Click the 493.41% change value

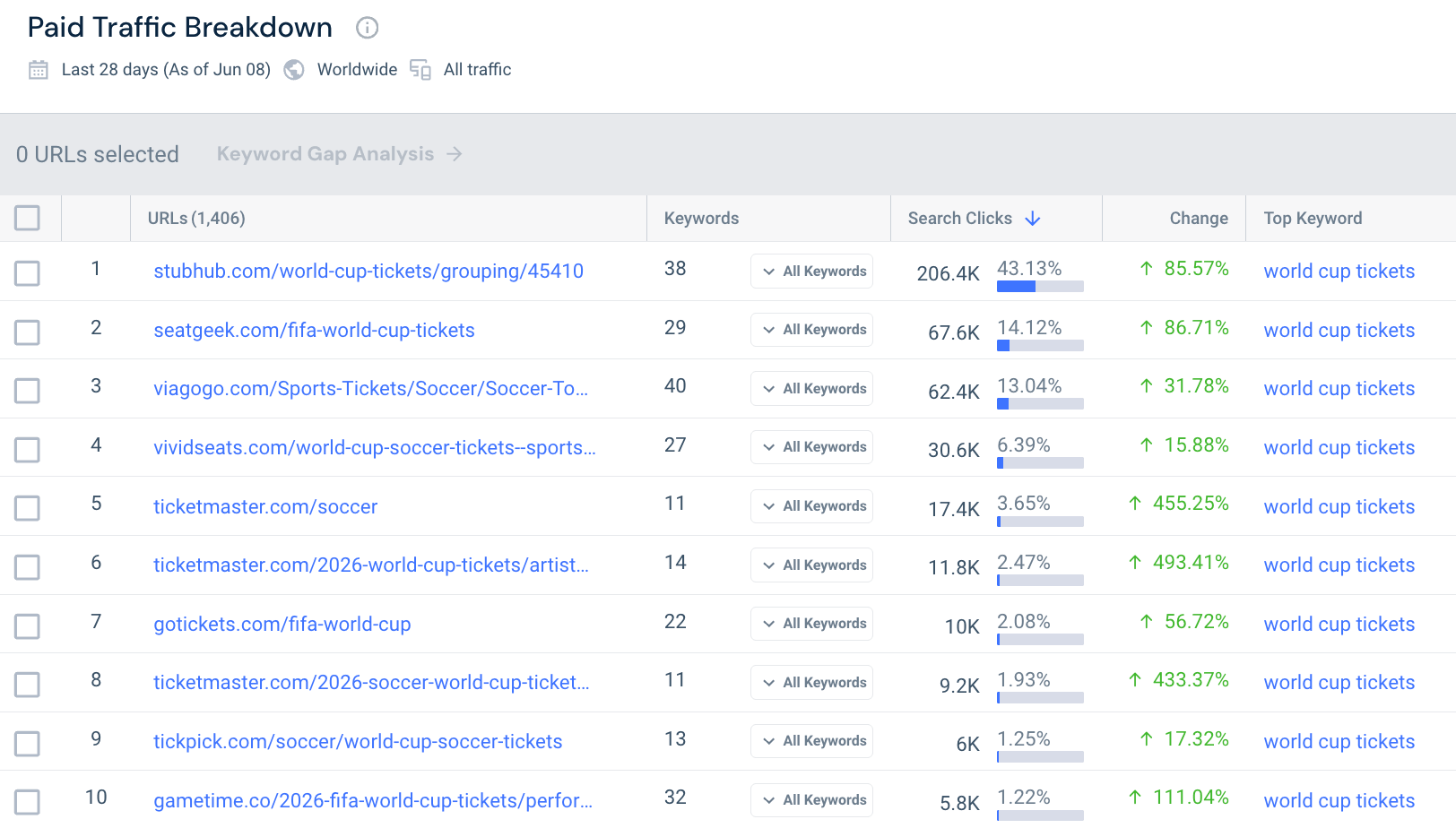click(1191, 563)
